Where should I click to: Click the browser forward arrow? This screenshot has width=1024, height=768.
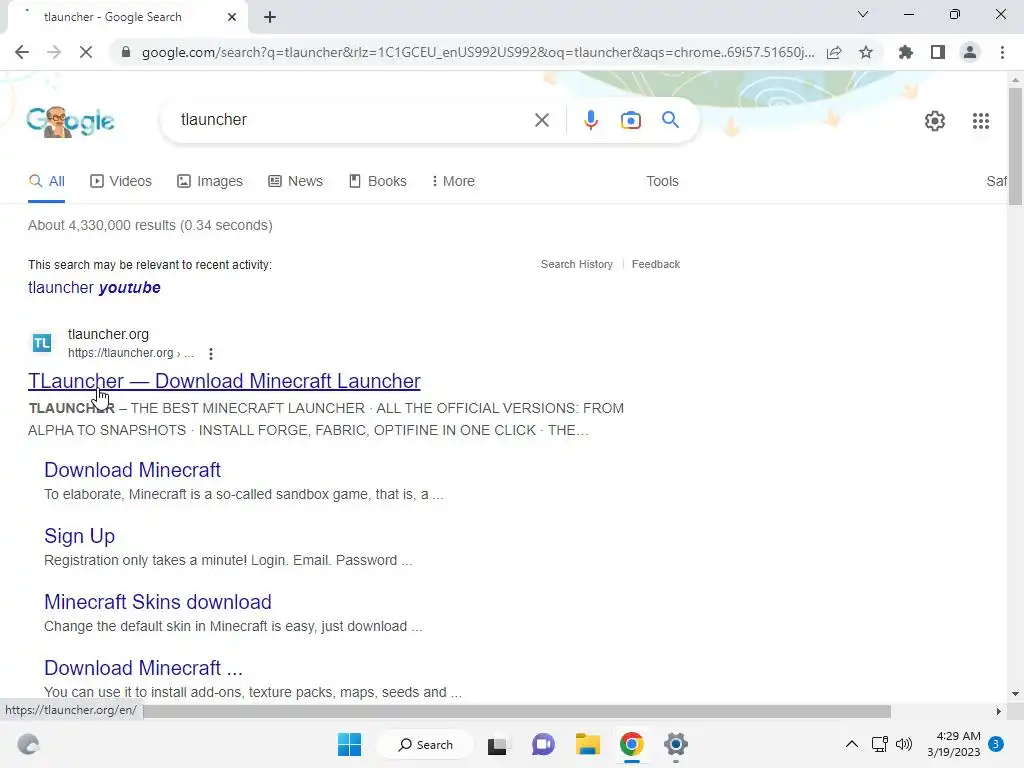coord(54,52)
